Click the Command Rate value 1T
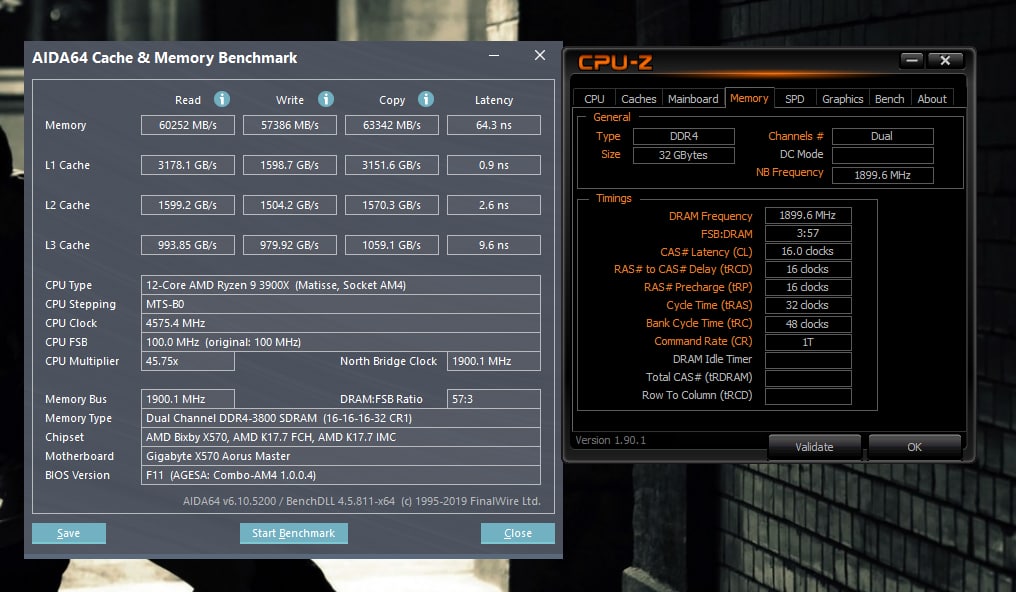This screenshot has width=1016, height=592. (x=808, y=342)
